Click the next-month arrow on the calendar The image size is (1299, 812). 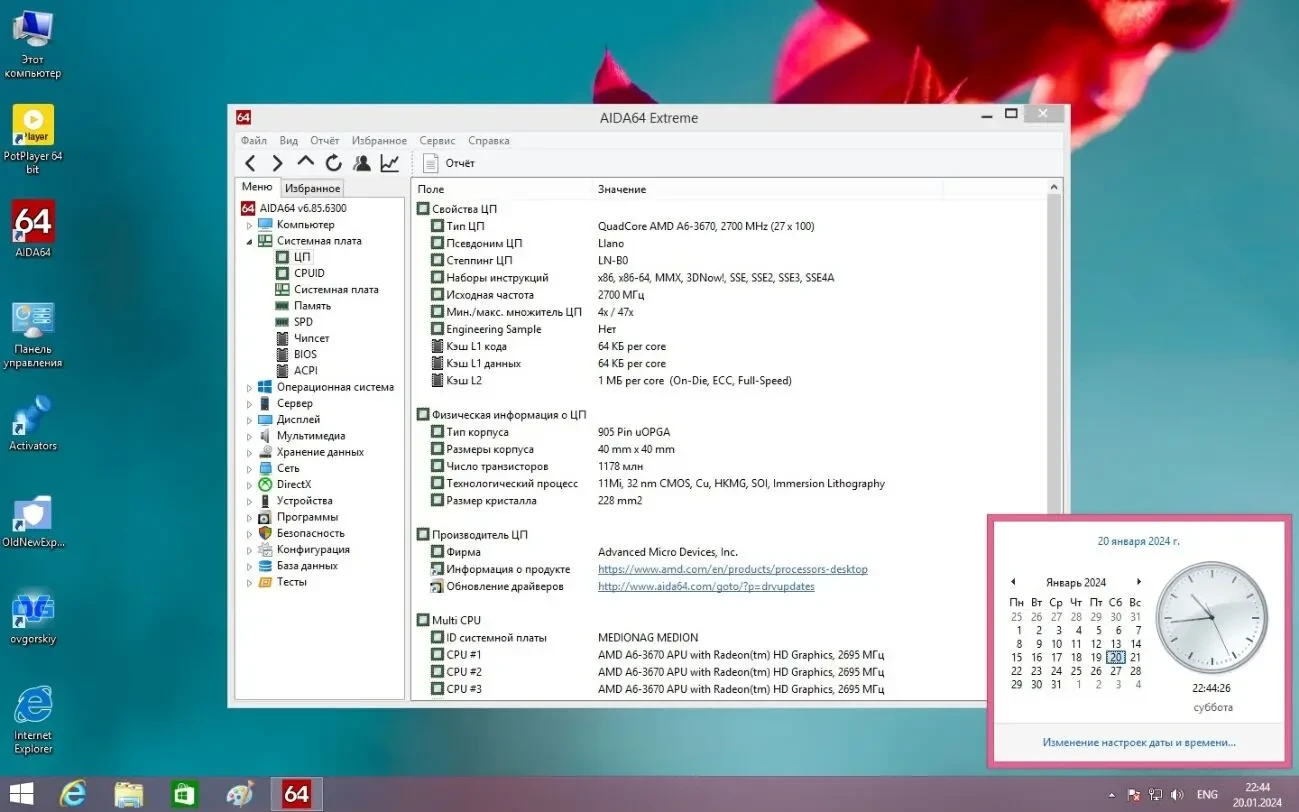1138,581
